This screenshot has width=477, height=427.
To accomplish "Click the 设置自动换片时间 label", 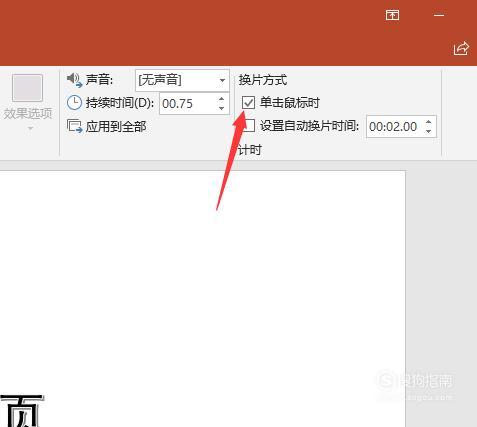I will tap(310, 126).
